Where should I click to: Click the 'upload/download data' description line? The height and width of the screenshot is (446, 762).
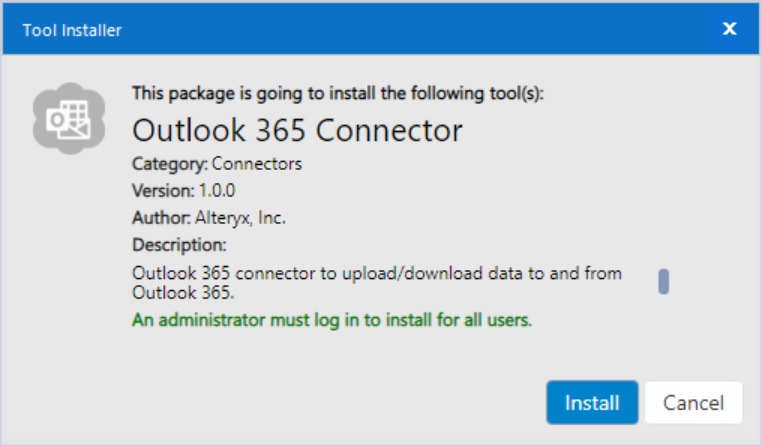(x=377, y=273)
